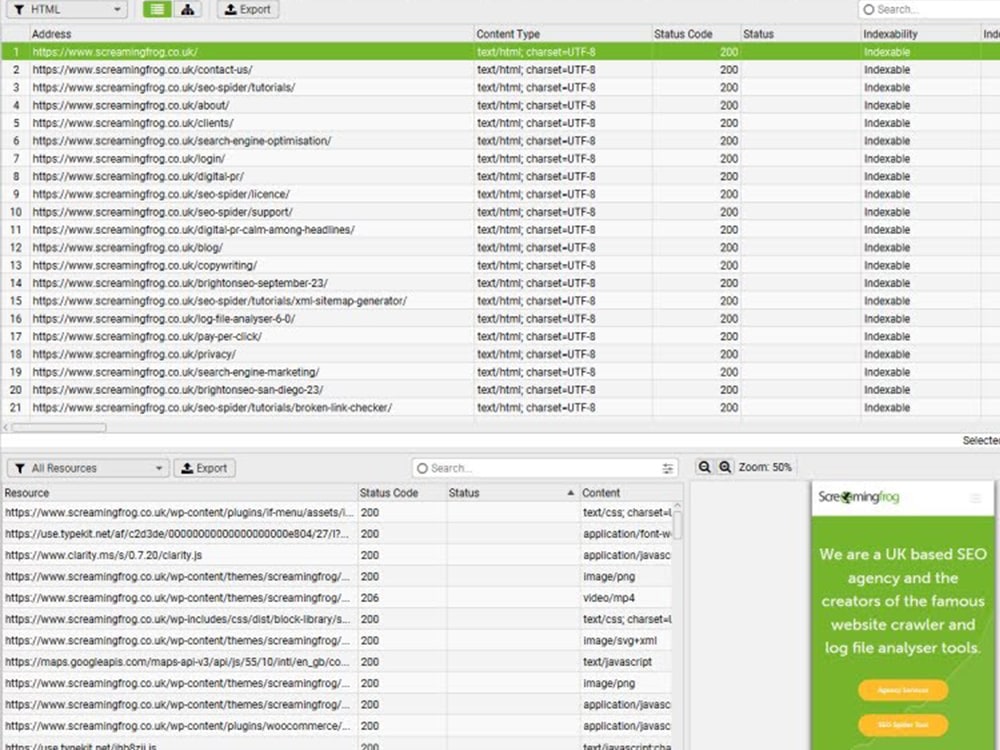Click horizontal scrollbar under top table
This screenshot has height=750, width=1000.
pos(59,427)
